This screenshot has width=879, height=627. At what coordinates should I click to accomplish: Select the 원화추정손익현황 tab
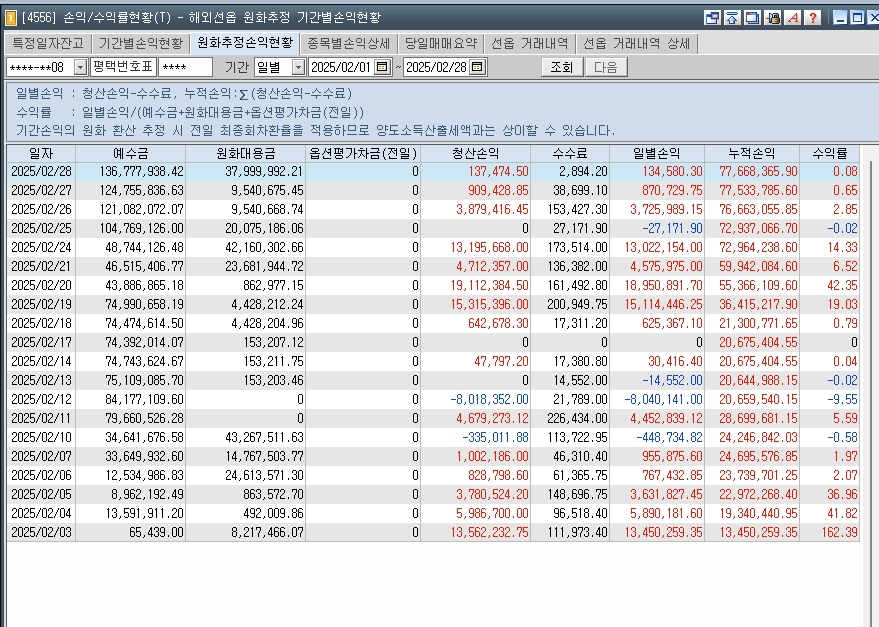tap(245, 43)
